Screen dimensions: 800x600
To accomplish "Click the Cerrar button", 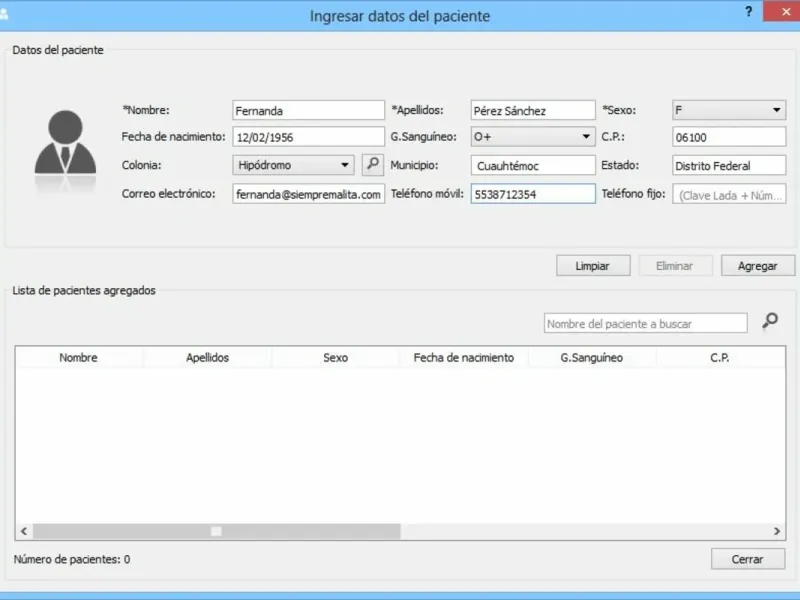I will pos(748,559).
